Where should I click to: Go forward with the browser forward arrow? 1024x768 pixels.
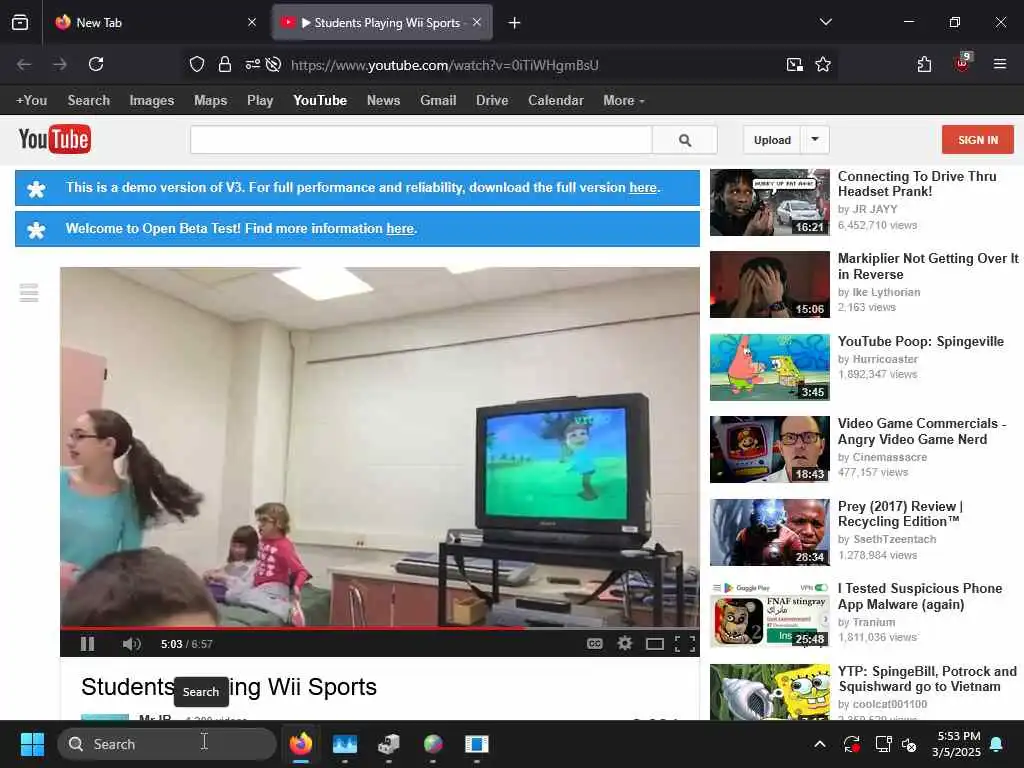(60, 64)
